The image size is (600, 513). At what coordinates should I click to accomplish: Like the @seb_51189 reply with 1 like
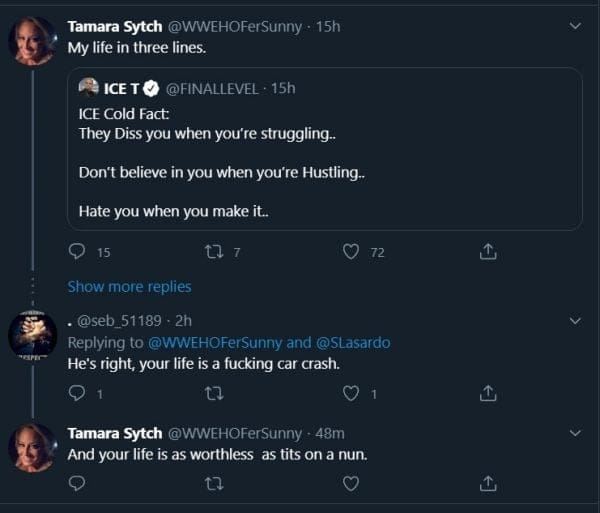pos(351,394)
